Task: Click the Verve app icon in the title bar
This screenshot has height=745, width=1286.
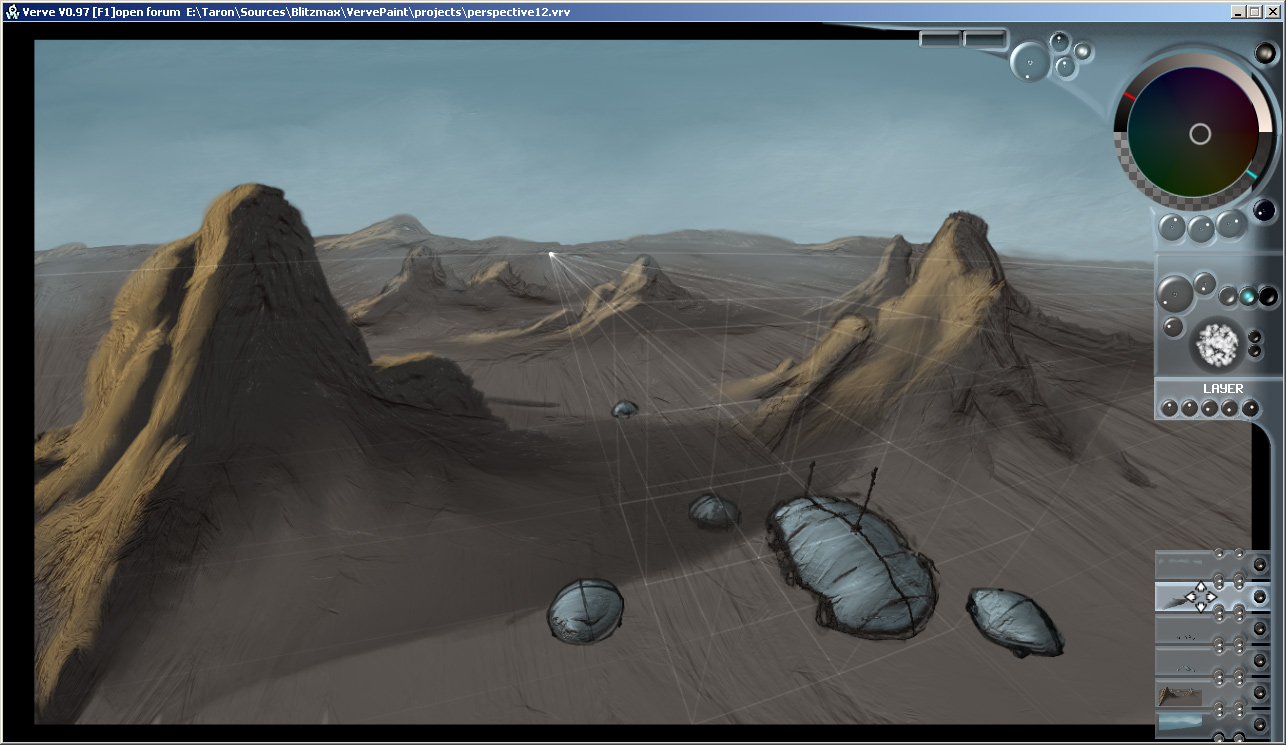Action: (12, 12)
